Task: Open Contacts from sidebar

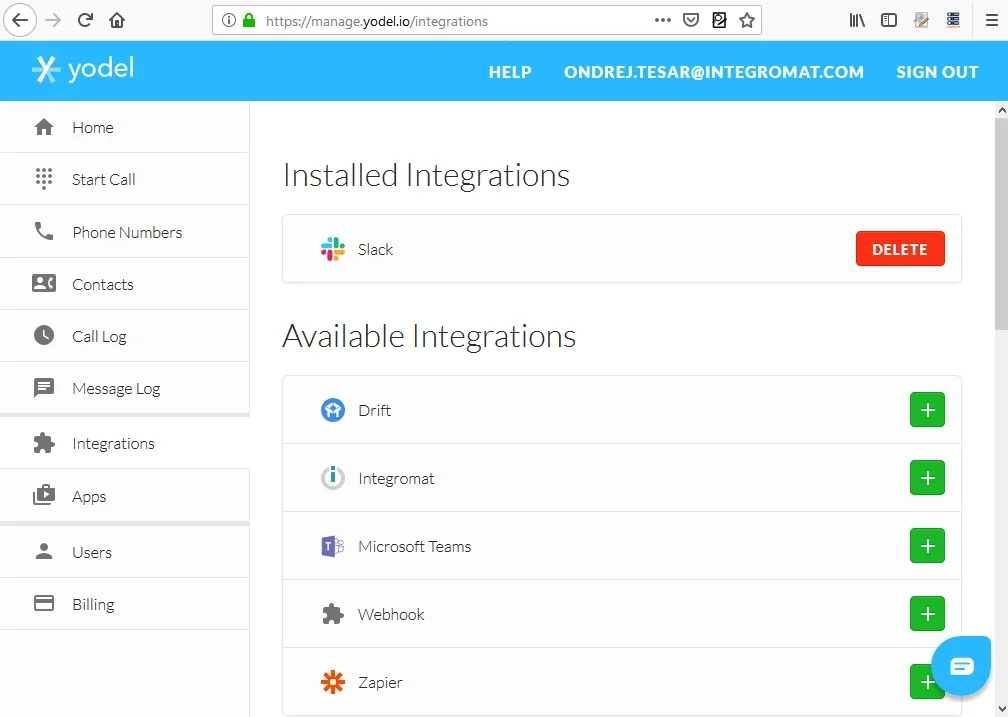Action: coord(125,284)
